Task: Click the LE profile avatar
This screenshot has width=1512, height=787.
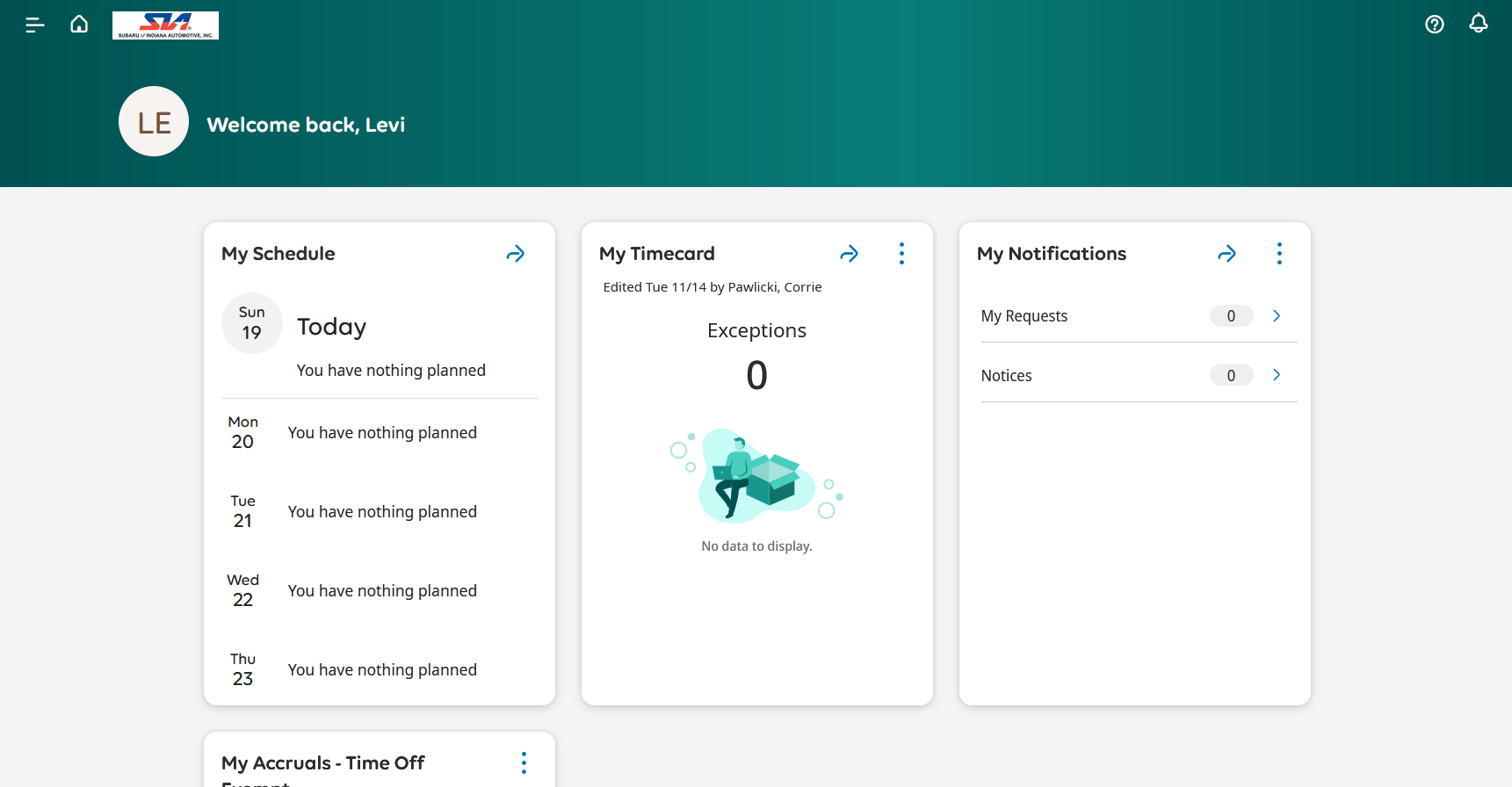Action: 154,121
